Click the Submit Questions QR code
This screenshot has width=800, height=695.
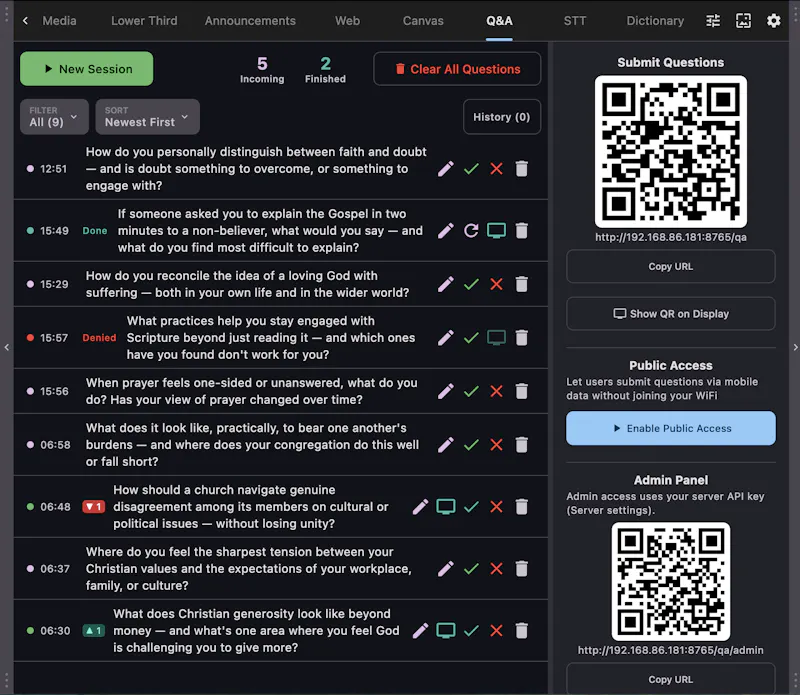click(x=670, y=152)
